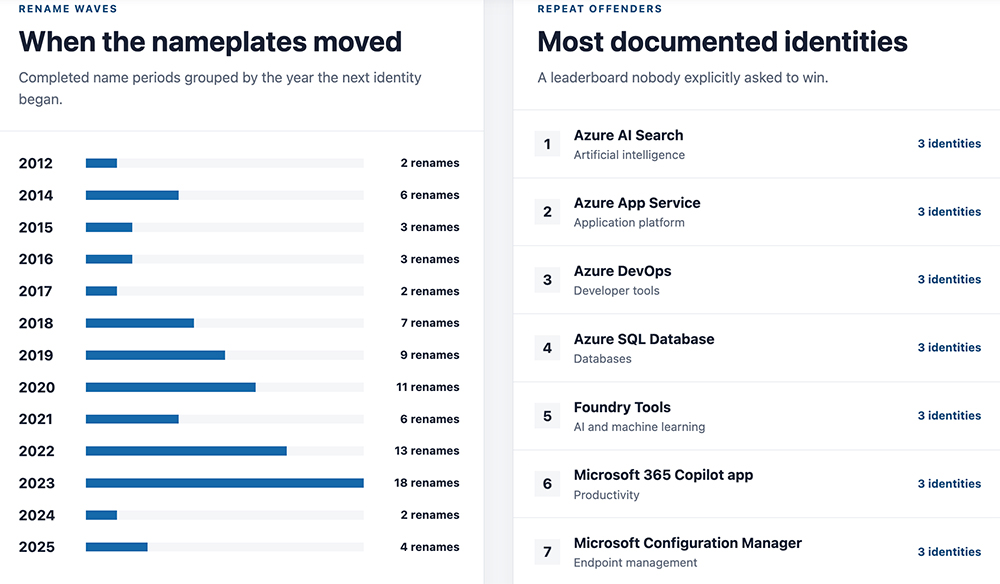
Task: Click '3 identities' for Azure DevOps
Action: pyautogui.click(x=949, y=279)
